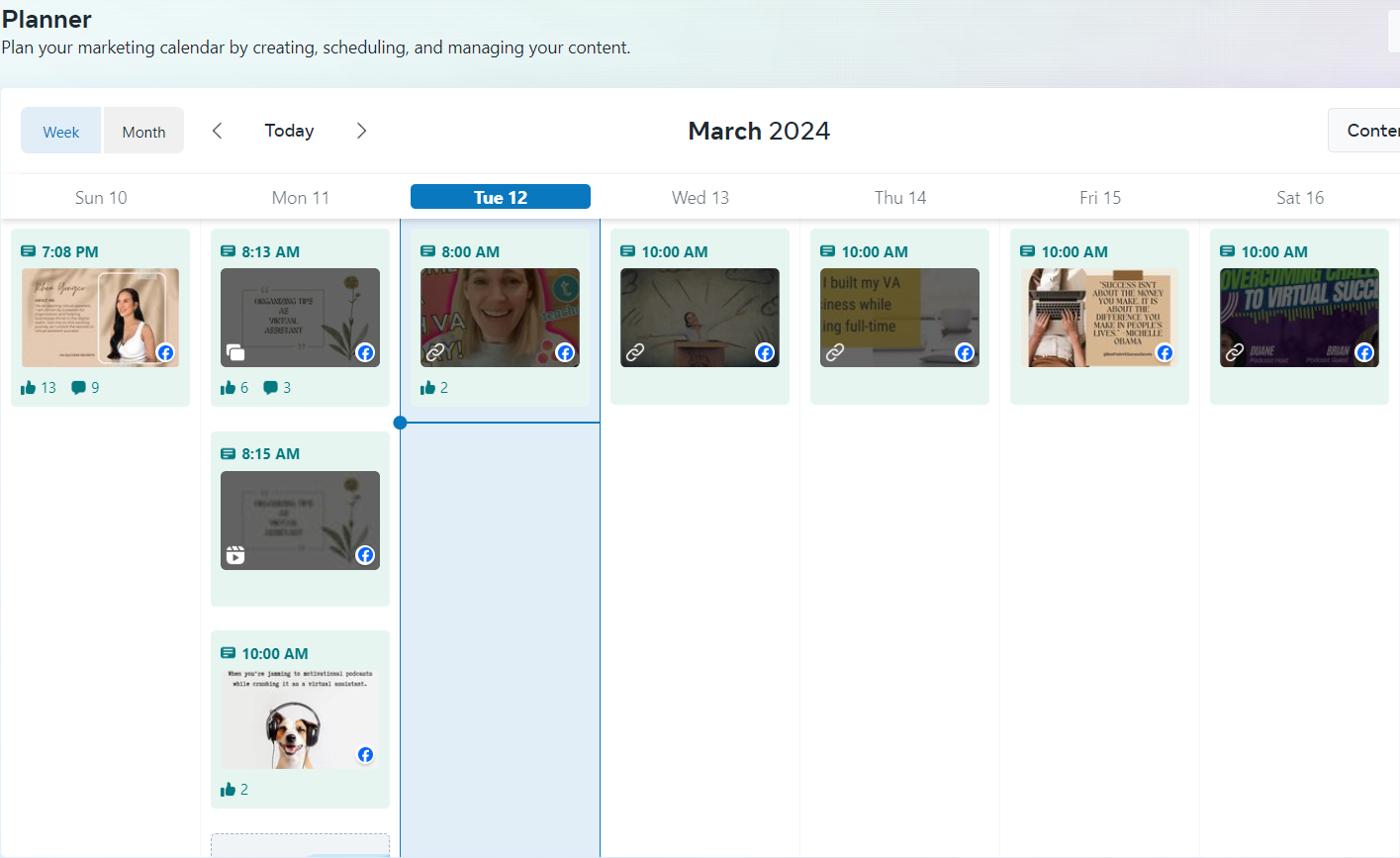Viewport: 1400px width, 858px height.
Task: Click the comment bubble icon showing 9 comments
Action: tap(78, 388)
